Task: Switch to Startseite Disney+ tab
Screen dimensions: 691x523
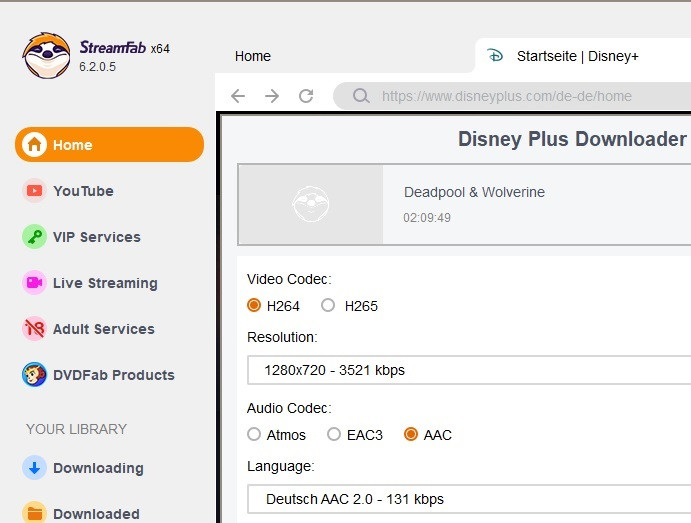Action: (x=576, y=56)
